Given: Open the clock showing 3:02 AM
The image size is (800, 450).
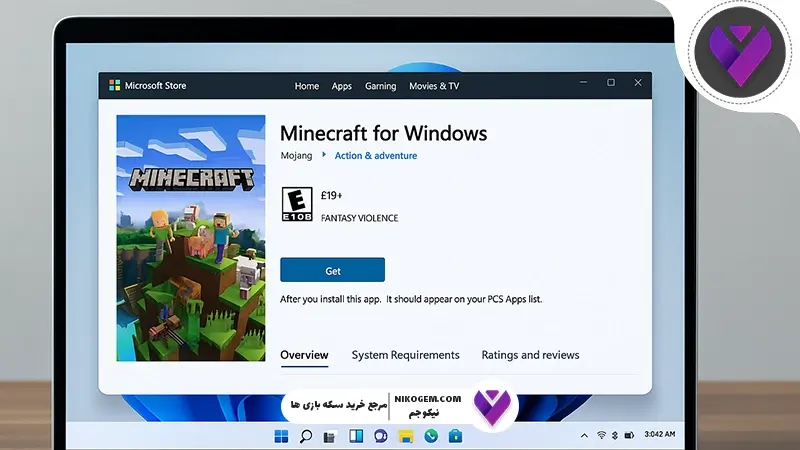Looking at the screenshot, I should point(659,434).
